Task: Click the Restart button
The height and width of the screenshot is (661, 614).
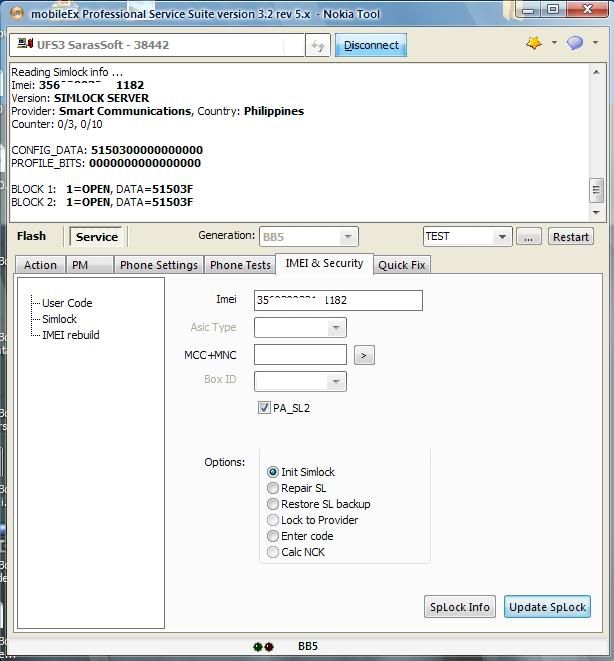Action: click(x=571, y=237)
